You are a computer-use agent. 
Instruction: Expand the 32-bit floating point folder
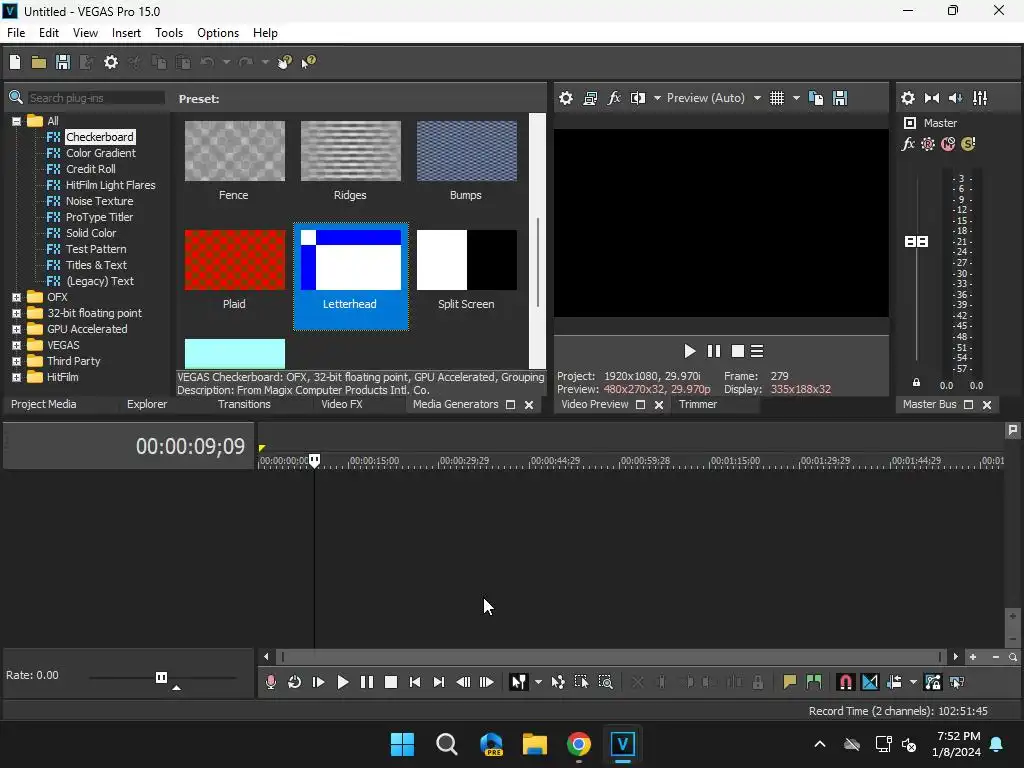[16, 313]
